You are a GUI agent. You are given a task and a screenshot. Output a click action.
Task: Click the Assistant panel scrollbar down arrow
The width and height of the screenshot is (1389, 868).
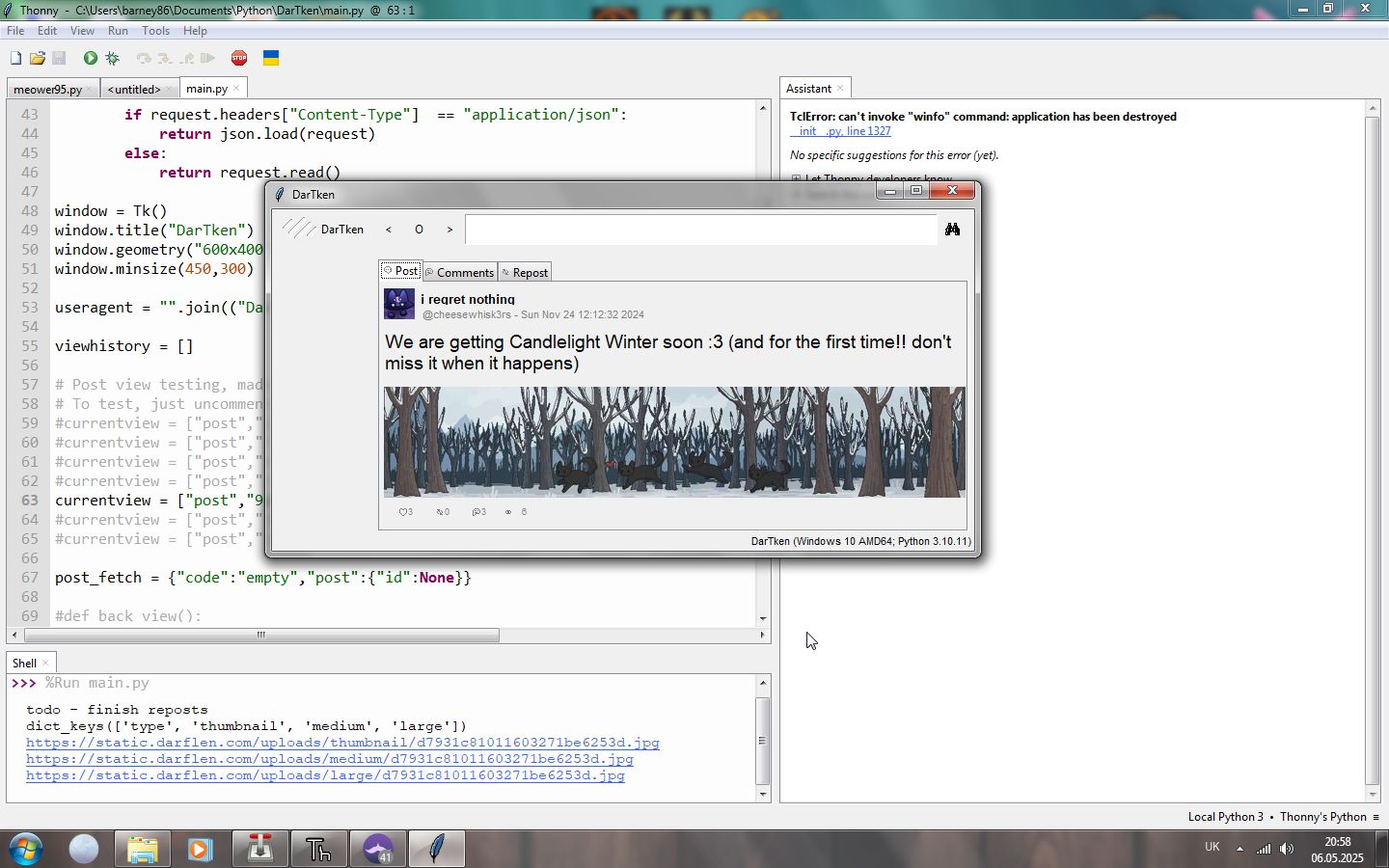coord(1373,795)
